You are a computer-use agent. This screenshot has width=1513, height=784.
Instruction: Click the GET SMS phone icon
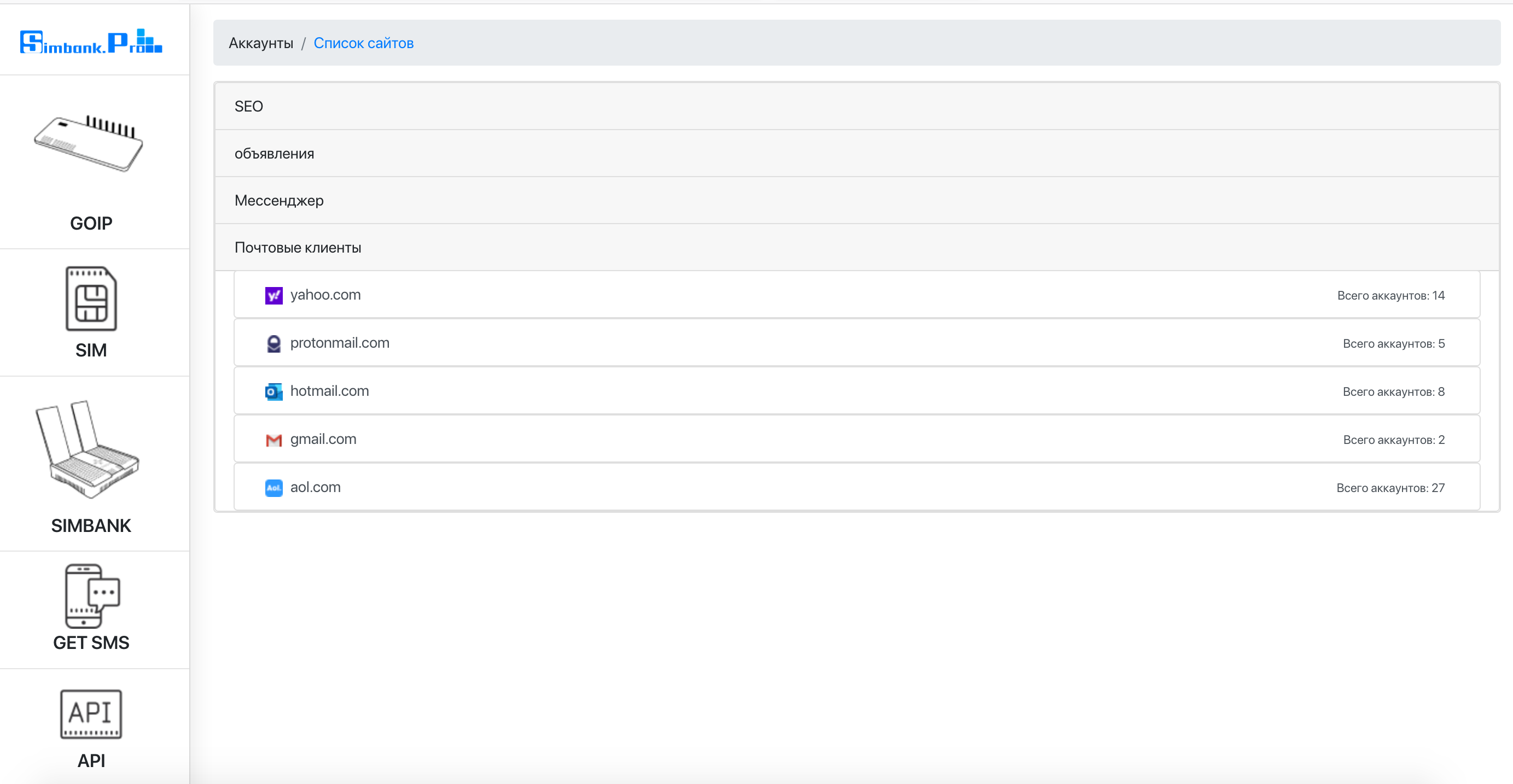tap(92, 596)
